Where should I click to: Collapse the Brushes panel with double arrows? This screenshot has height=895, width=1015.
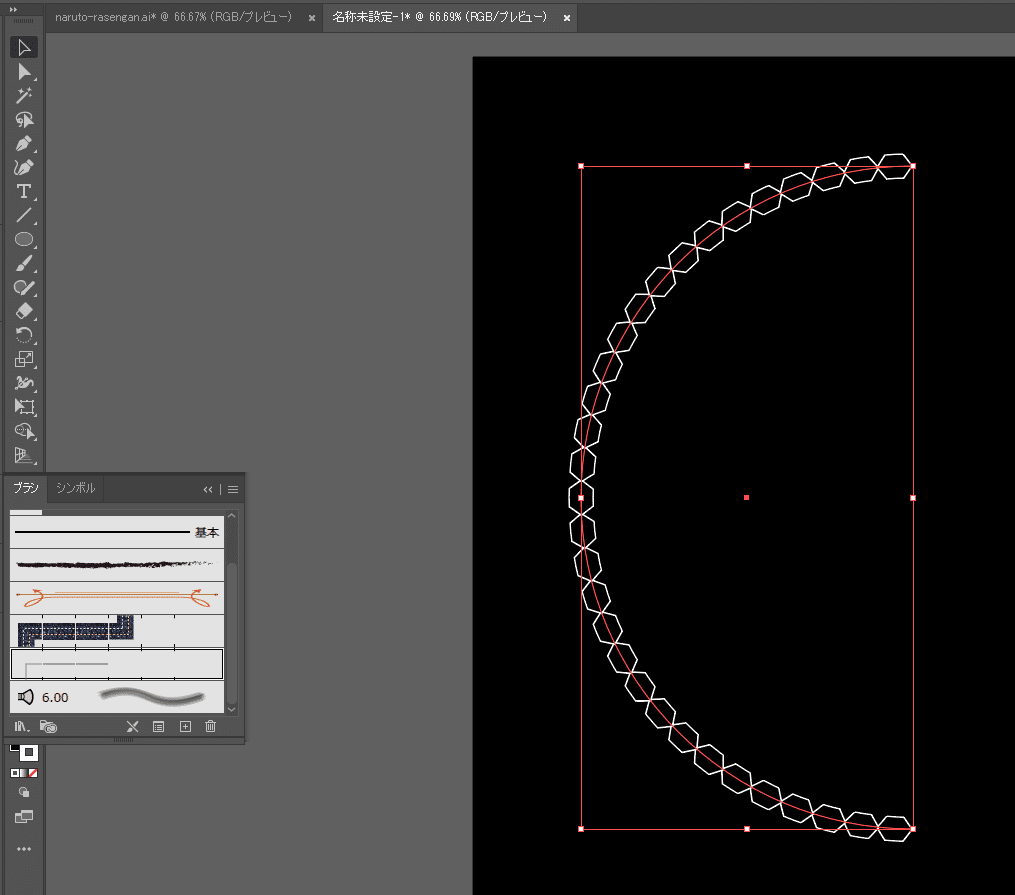coord(208,489)
